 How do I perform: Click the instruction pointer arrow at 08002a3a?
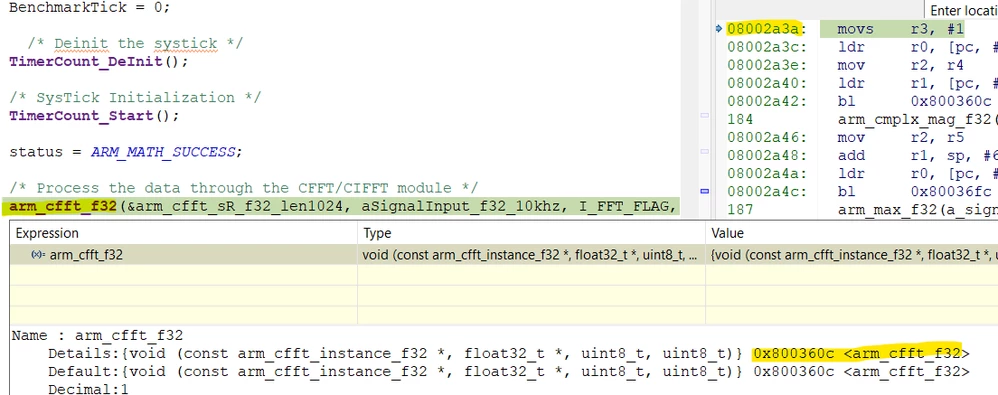719,29
